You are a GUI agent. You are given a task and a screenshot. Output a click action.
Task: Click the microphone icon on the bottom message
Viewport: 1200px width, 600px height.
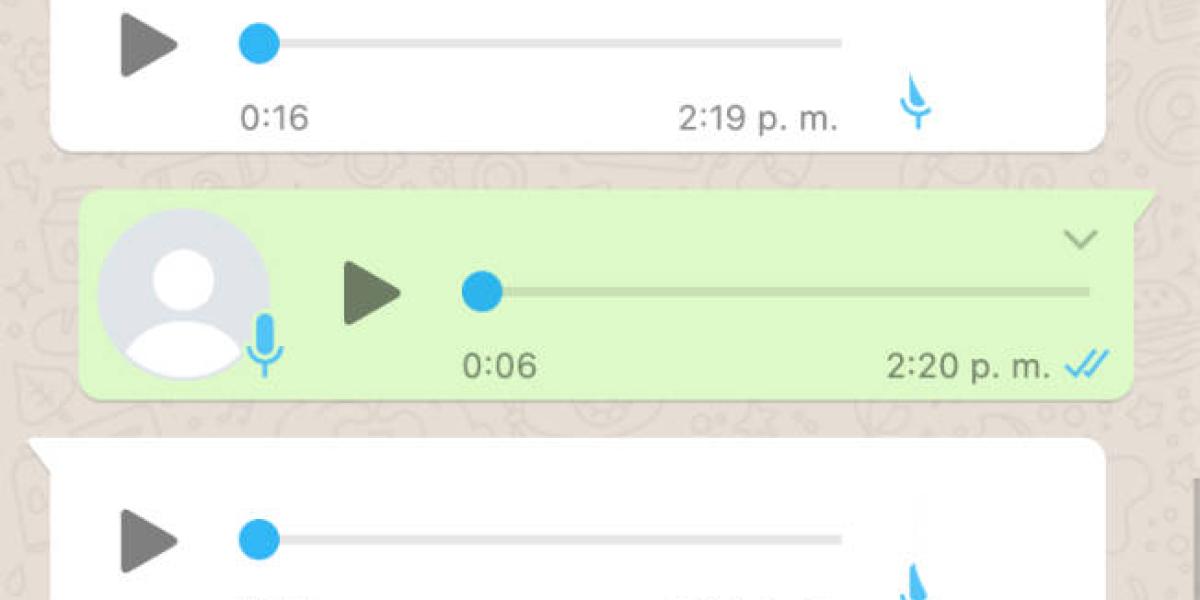pos(916,582)
